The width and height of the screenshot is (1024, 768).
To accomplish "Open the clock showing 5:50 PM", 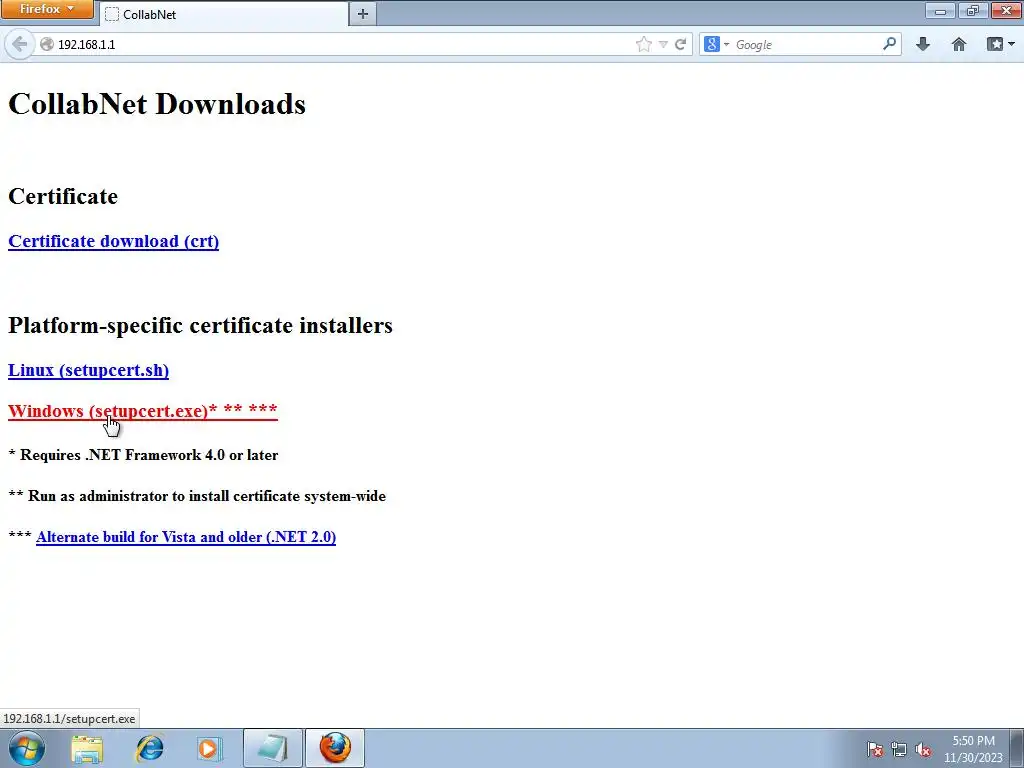I will [973, 749].
